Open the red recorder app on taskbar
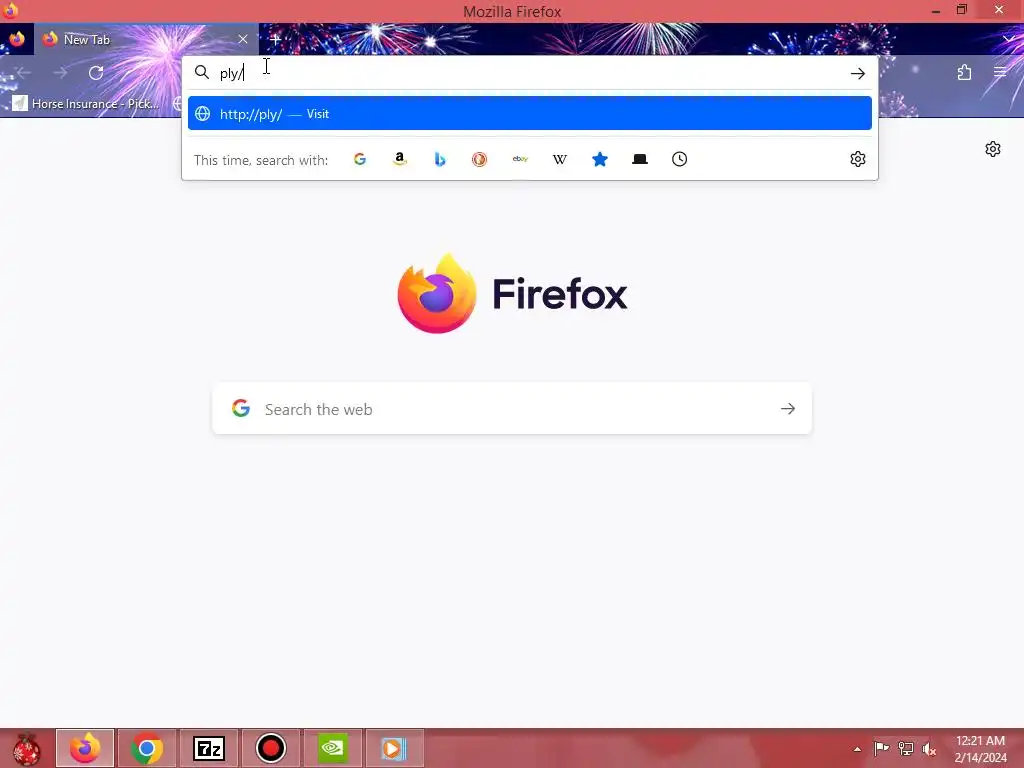1024x768 pixels. click(x=271, y=748)
